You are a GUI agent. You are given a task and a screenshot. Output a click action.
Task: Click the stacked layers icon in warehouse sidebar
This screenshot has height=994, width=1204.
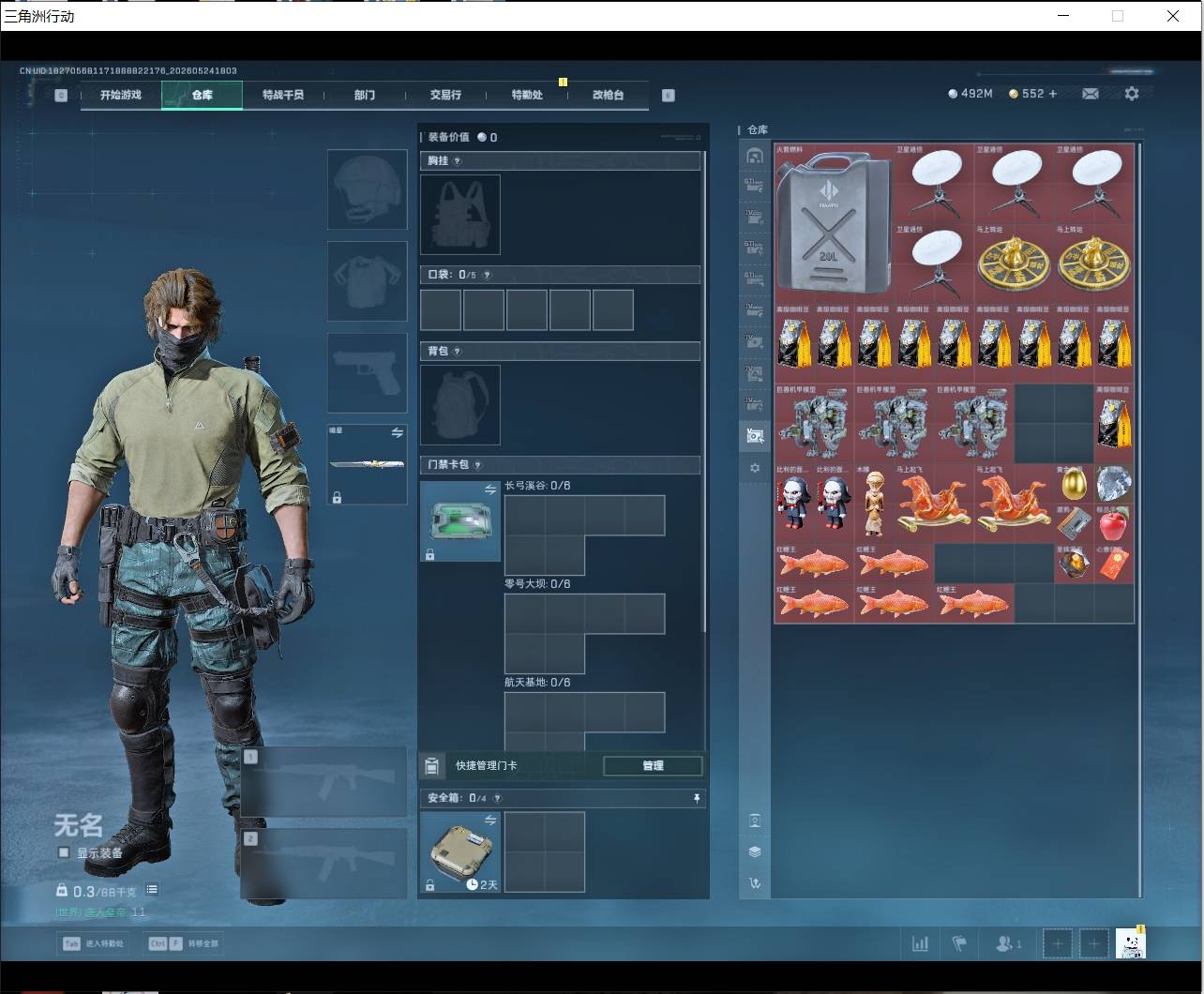[755, 851]
